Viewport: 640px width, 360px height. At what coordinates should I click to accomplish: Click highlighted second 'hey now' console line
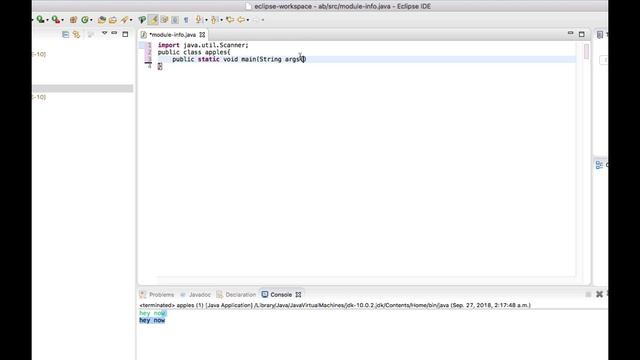click(152, 320)
